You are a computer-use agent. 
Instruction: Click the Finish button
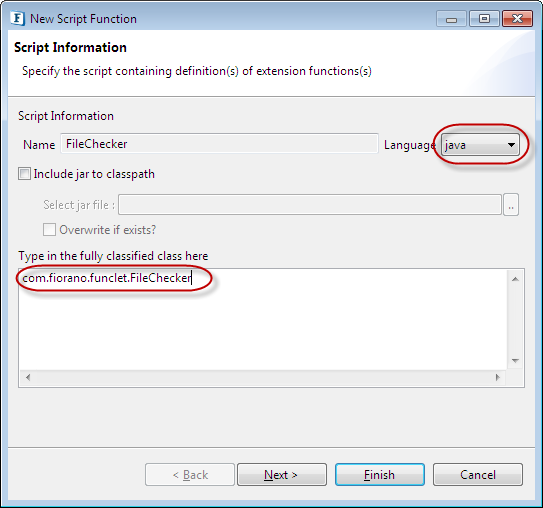point(380,474)
